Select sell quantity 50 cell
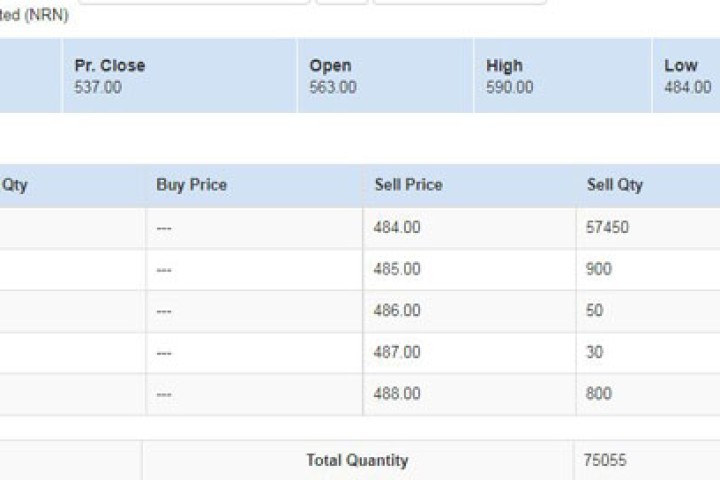Image resolution: width=720 pixels, height=480 pixels. click(594, 311)
